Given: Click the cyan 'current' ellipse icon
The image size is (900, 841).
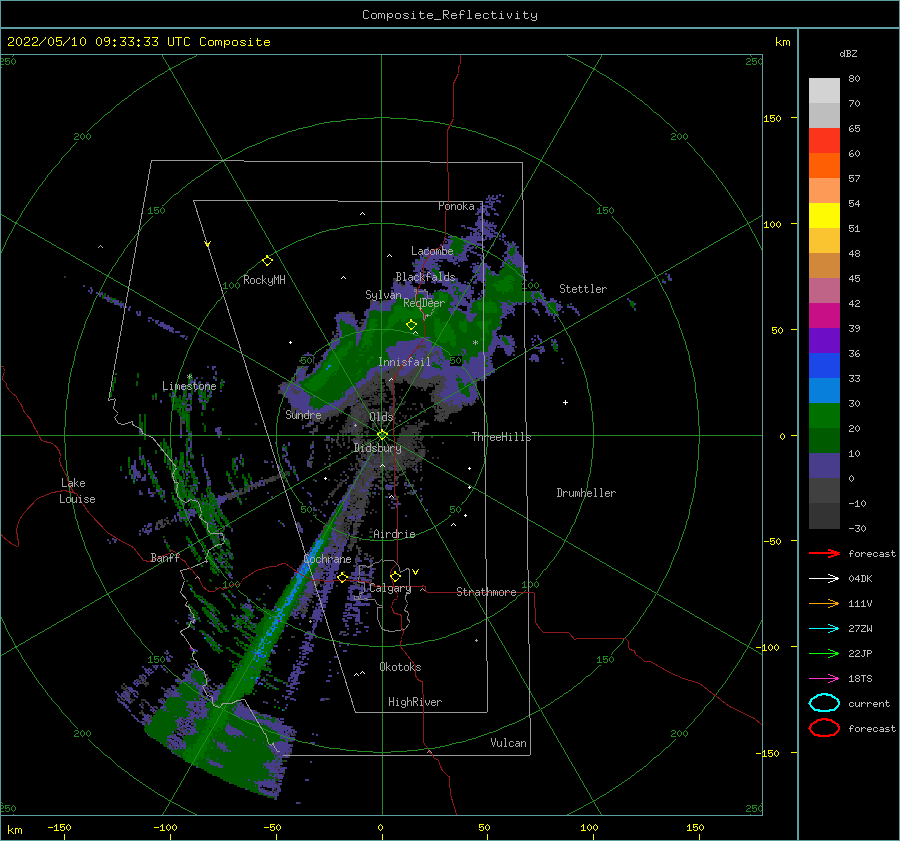Looking at the screenshot, I should (x=824, y=703).
